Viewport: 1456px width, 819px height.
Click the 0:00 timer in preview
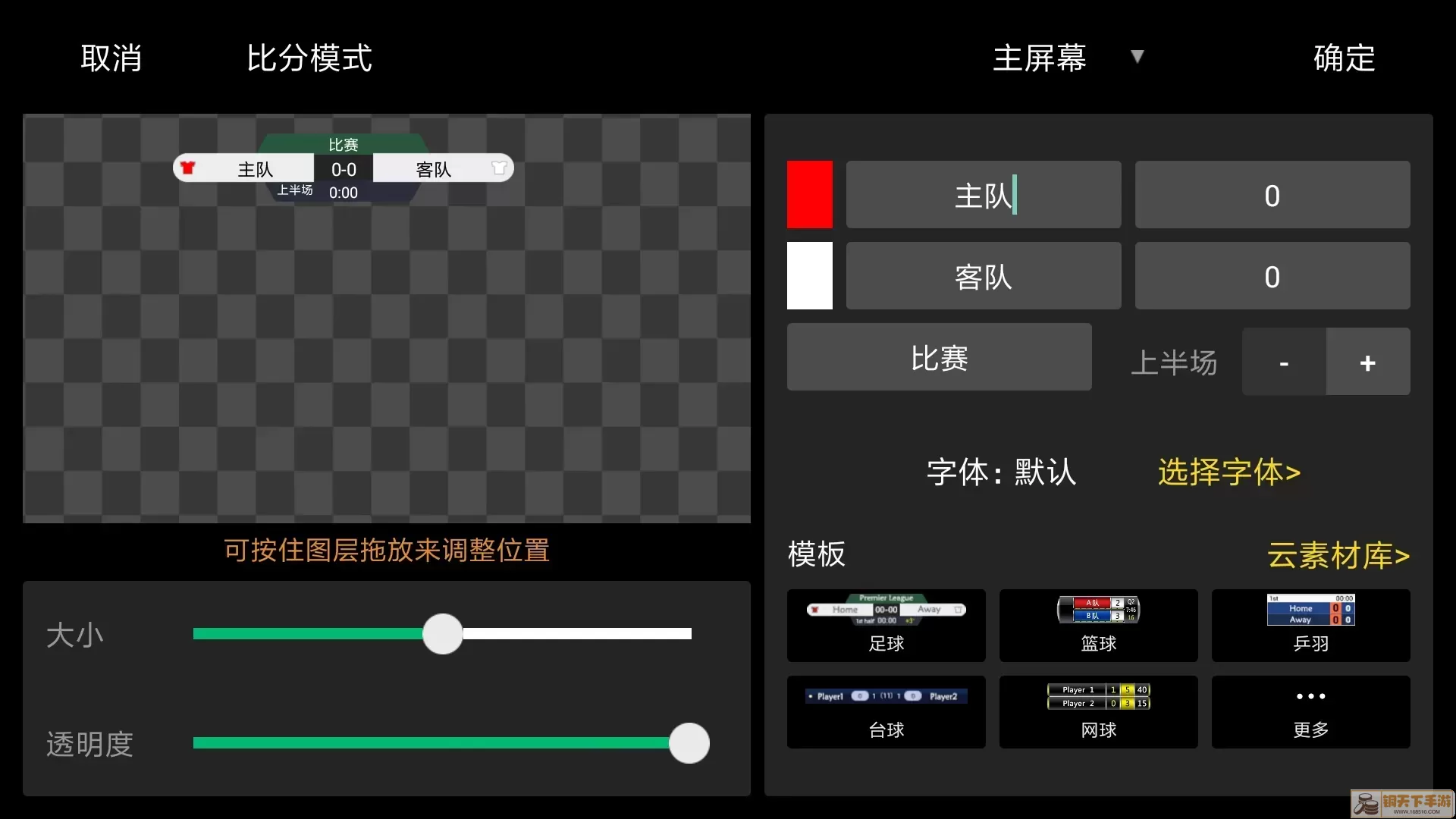344,193
